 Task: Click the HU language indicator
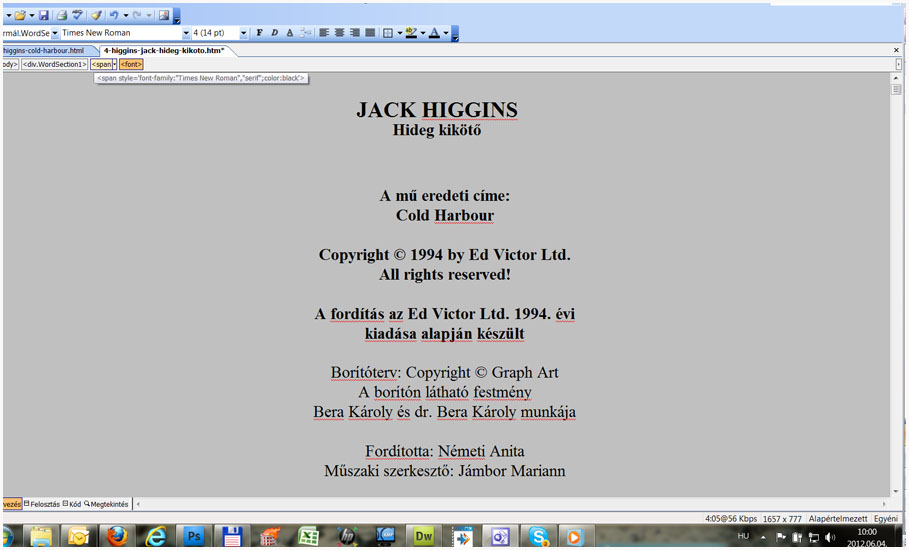tap(743, 537)
